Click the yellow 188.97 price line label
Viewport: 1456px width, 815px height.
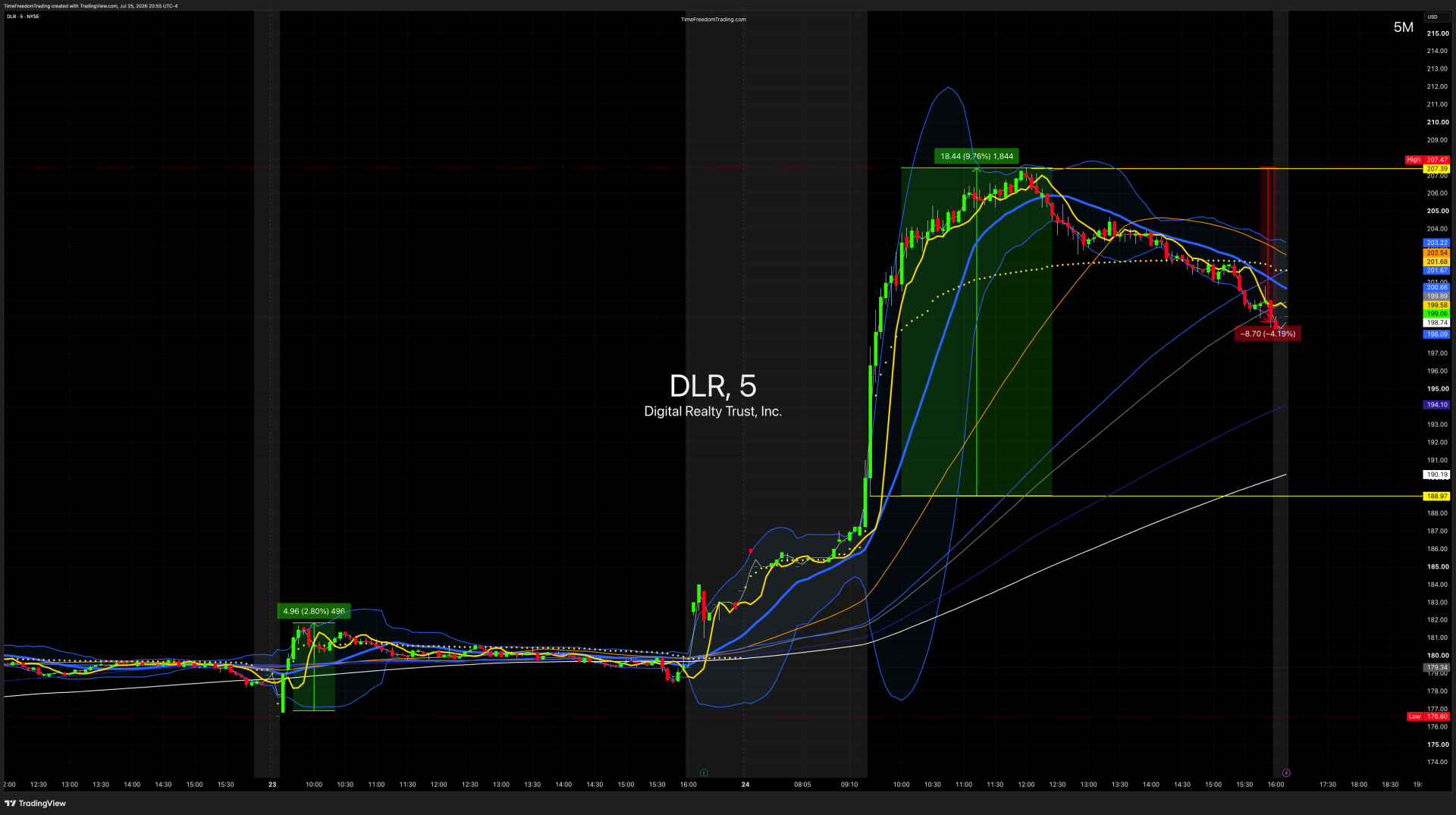point(1436,497)
